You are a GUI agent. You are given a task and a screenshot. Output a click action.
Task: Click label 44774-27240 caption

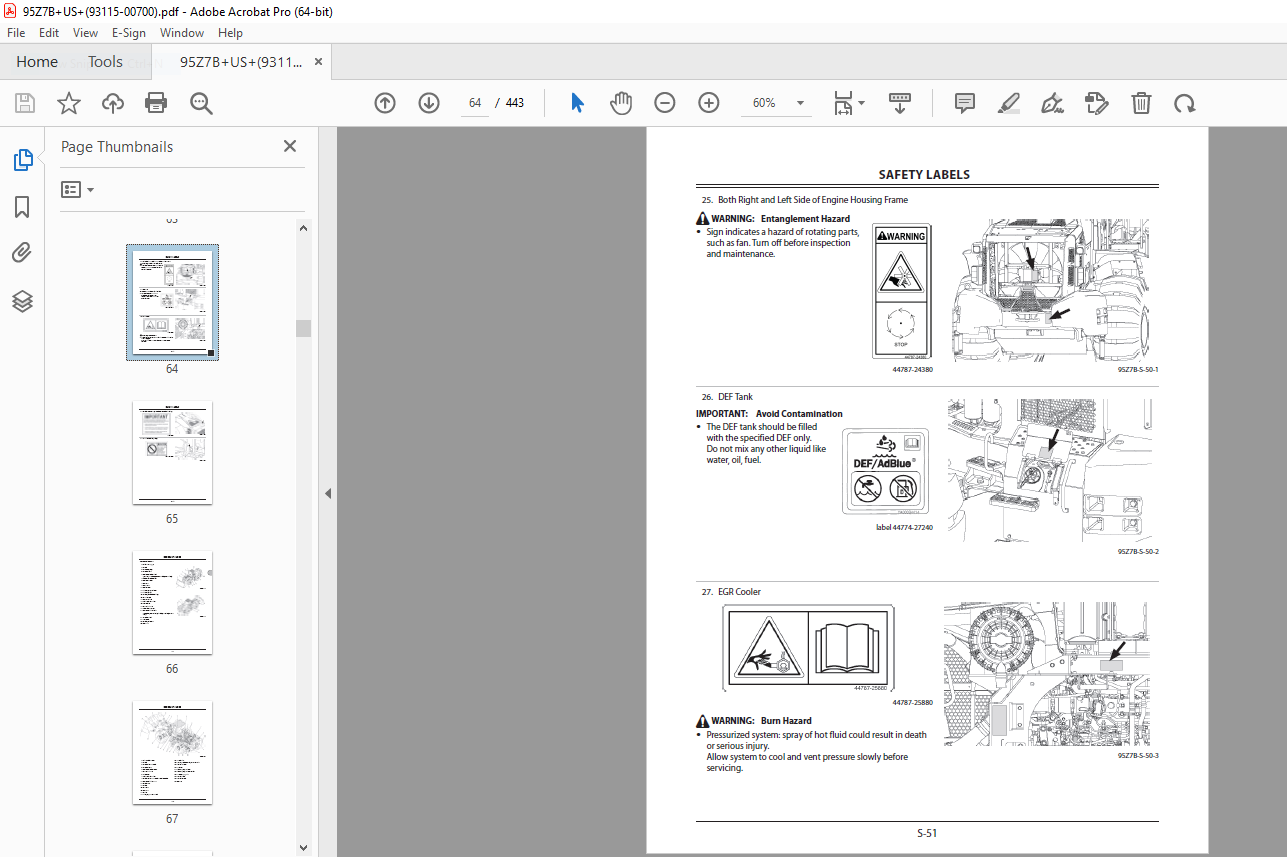click(904, 527)
